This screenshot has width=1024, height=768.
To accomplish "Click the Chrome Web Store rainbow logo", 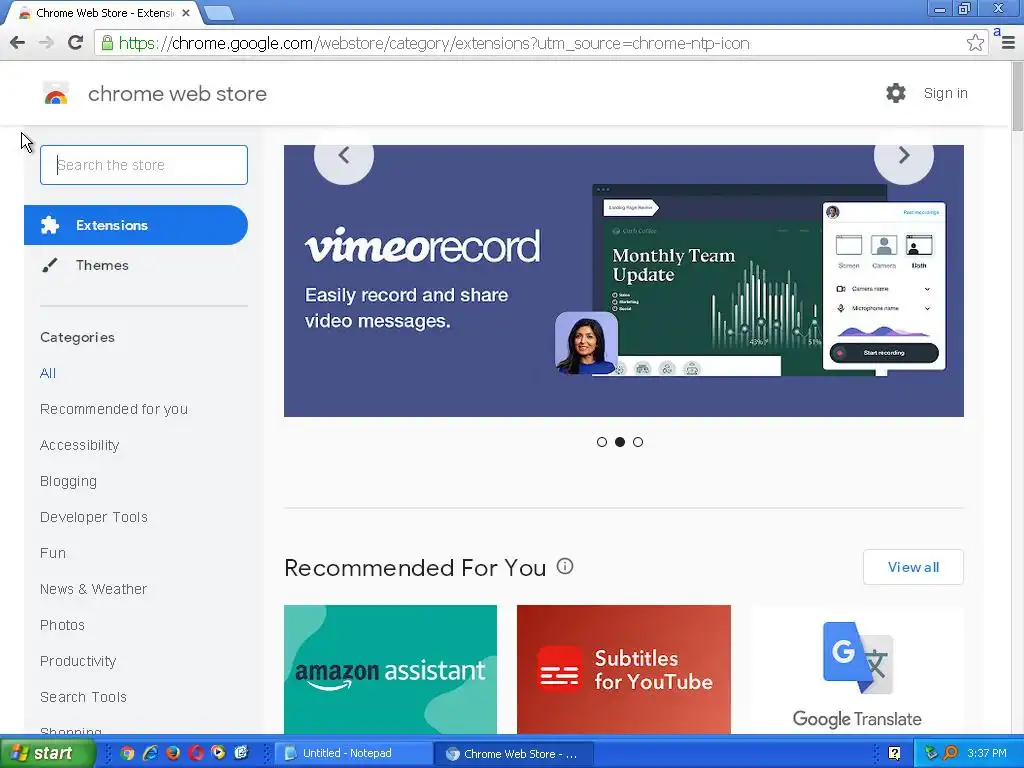I will [56, 93].
